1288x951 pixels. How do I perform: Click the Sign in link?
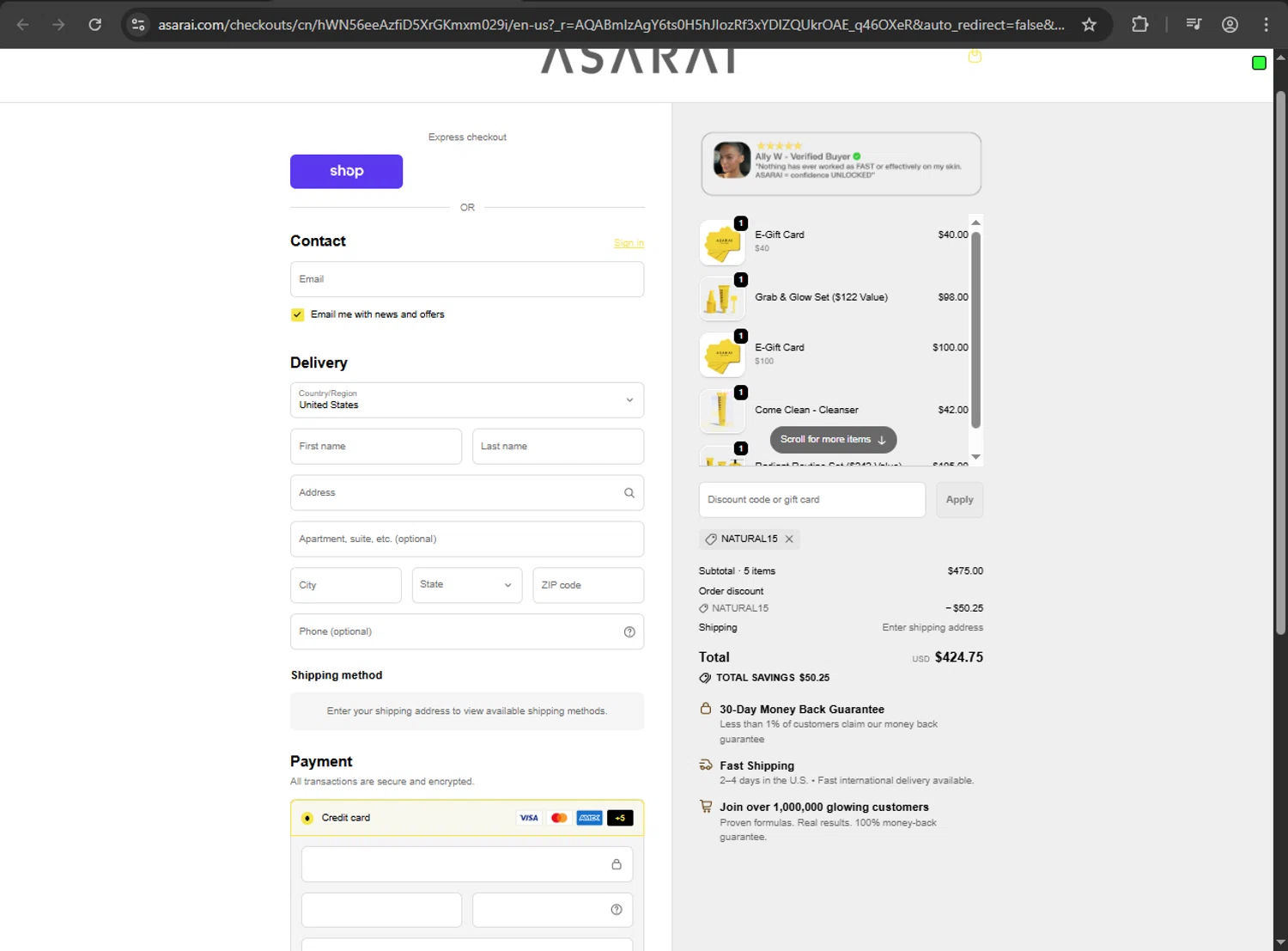(x=629, y=243)
